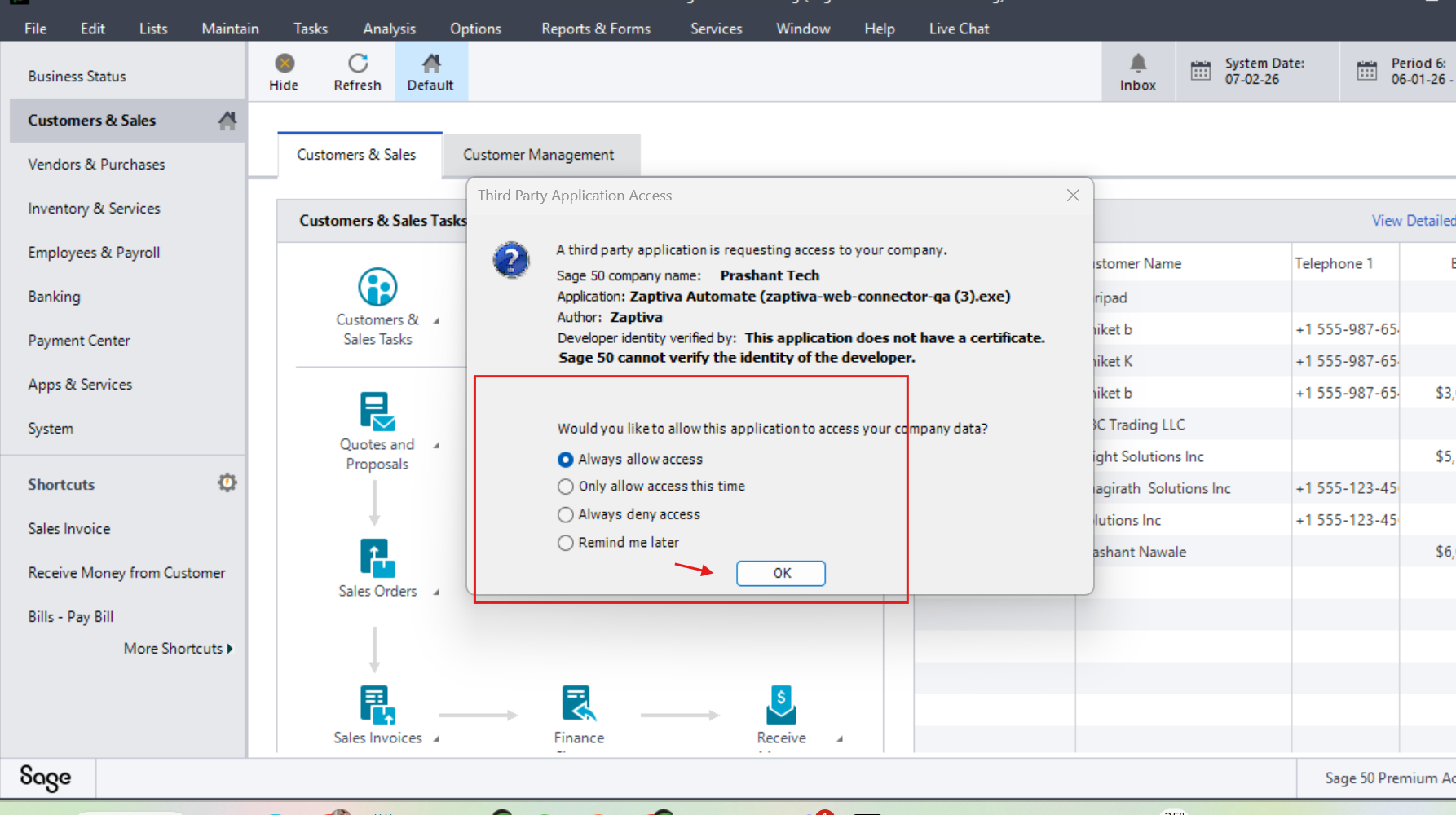Screen dimensions: 1456x815
Task: Expand Sales Orders dropdown arrow
Action: point(436,593)
